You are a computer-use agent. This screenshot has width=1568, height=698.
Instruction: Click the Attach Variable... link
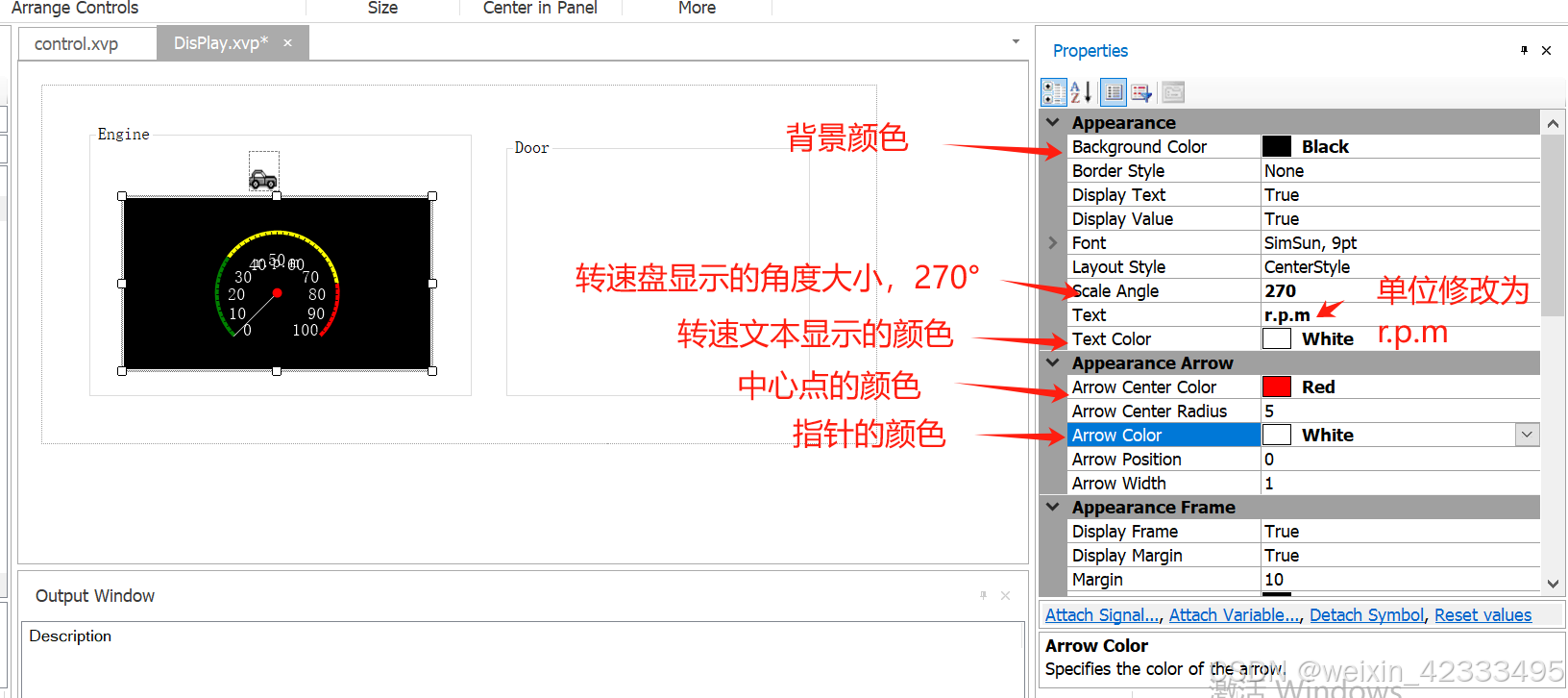(1235, 615)
